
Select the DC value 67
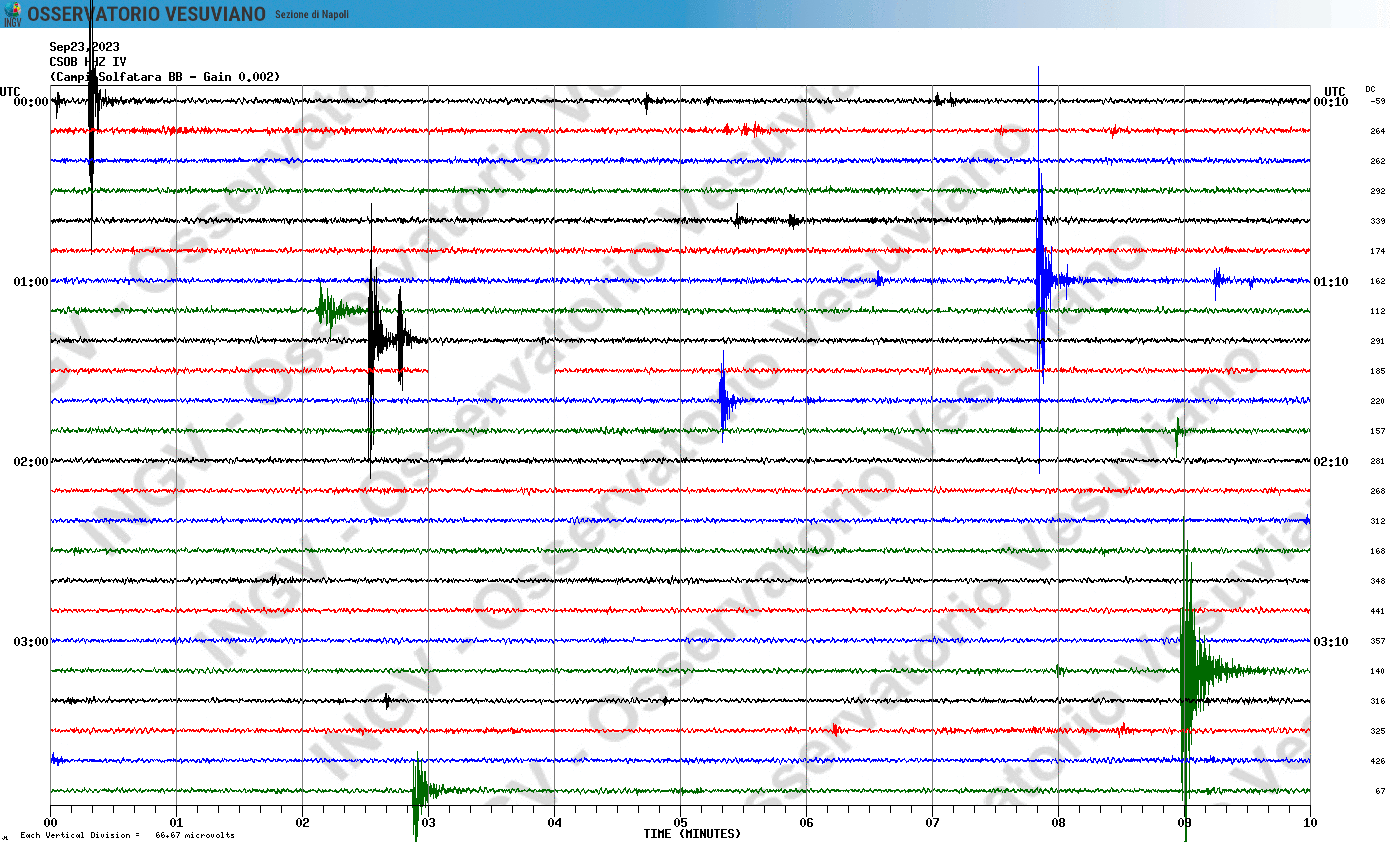click(1380, 791)
